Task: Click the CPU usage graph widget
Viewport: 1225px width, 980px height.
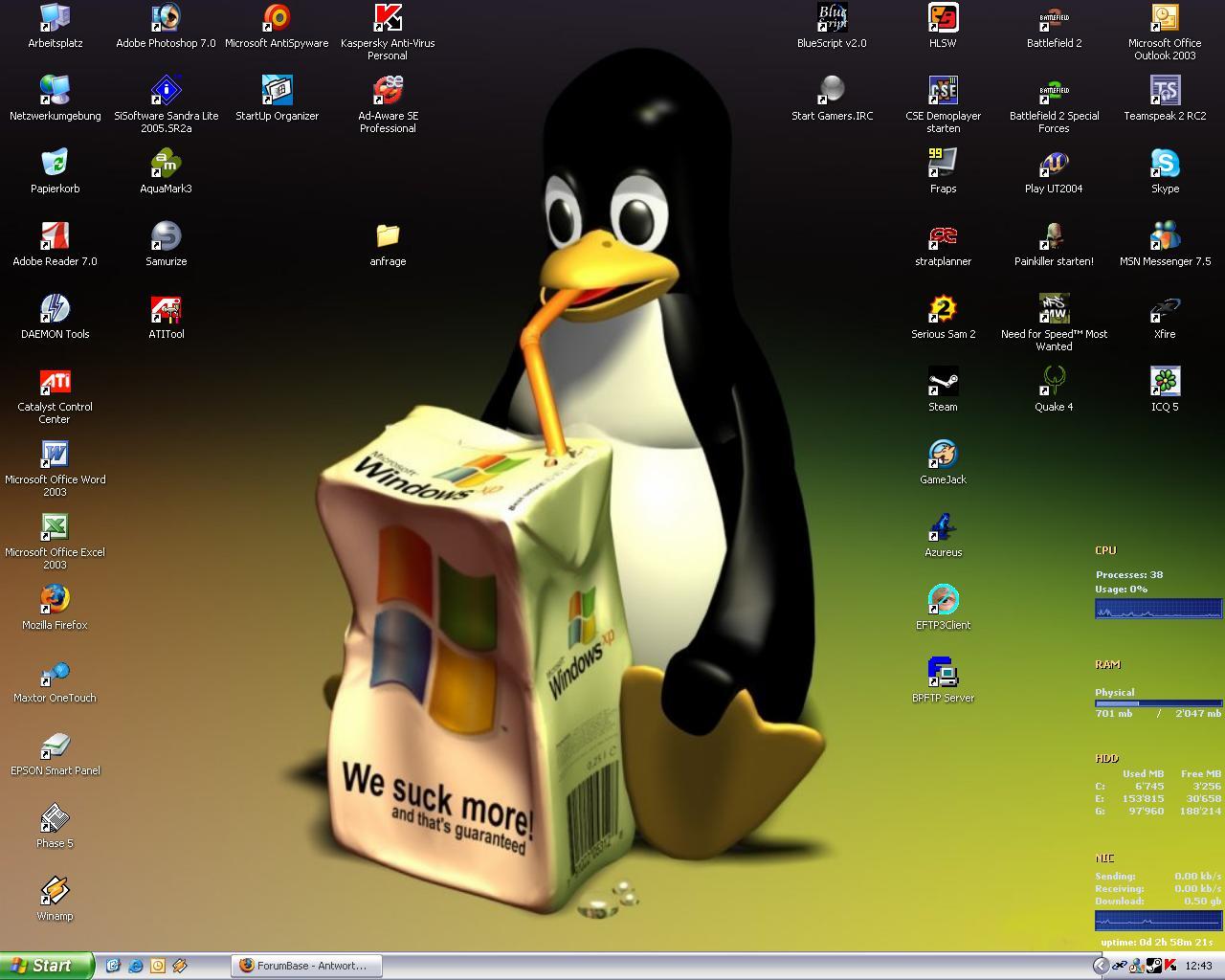Action: click(1158, 609)
